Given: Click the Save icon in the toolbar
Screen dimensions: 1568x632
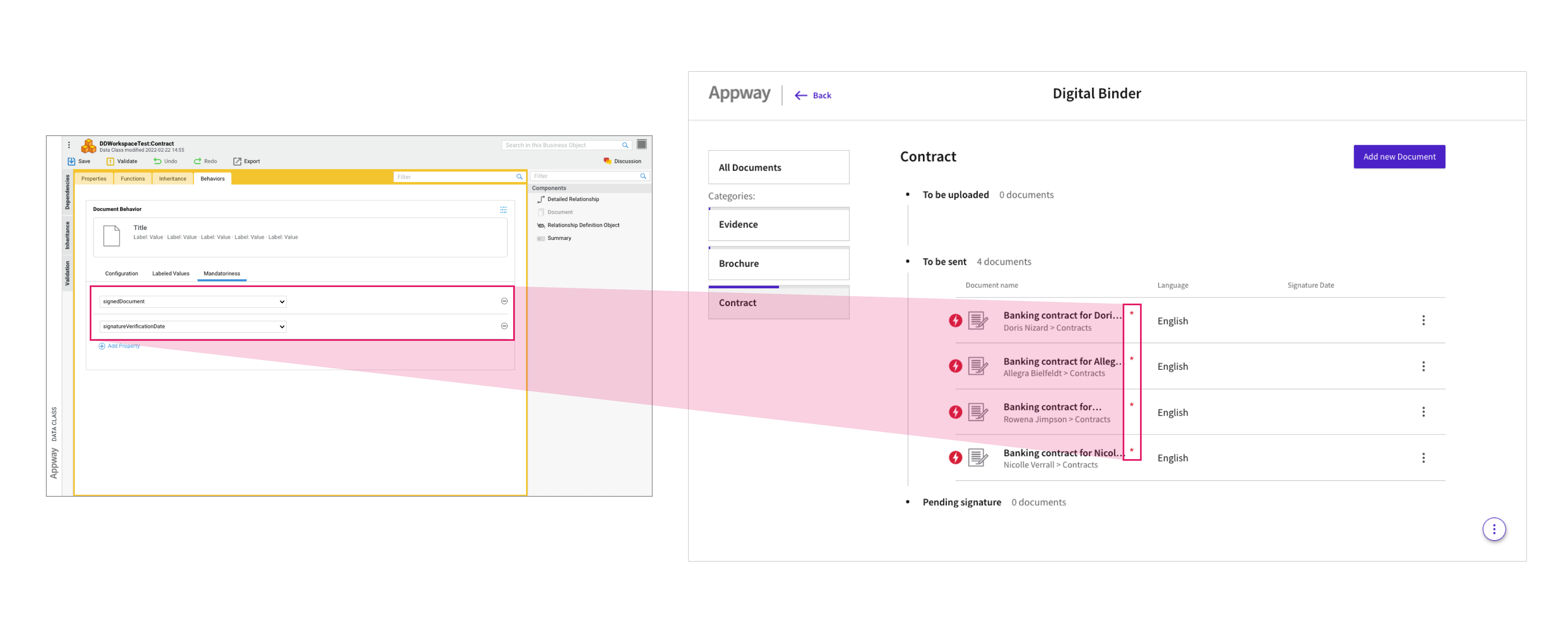Looking at the screenshot, I should click(x=72, y=161).
